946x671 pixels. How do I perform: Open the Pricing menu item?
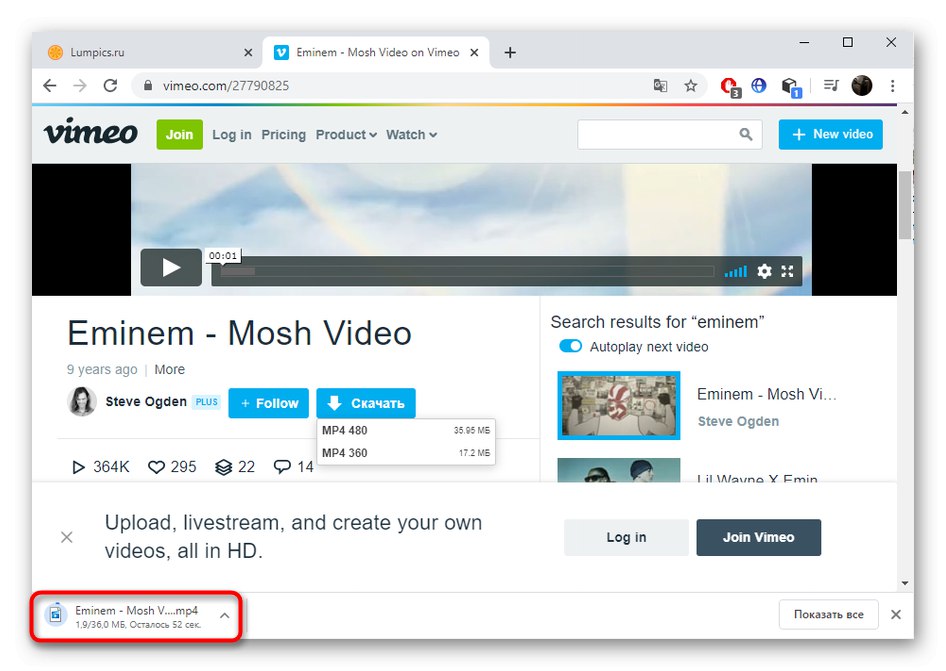pyautogui.click(x=284, y=135)
